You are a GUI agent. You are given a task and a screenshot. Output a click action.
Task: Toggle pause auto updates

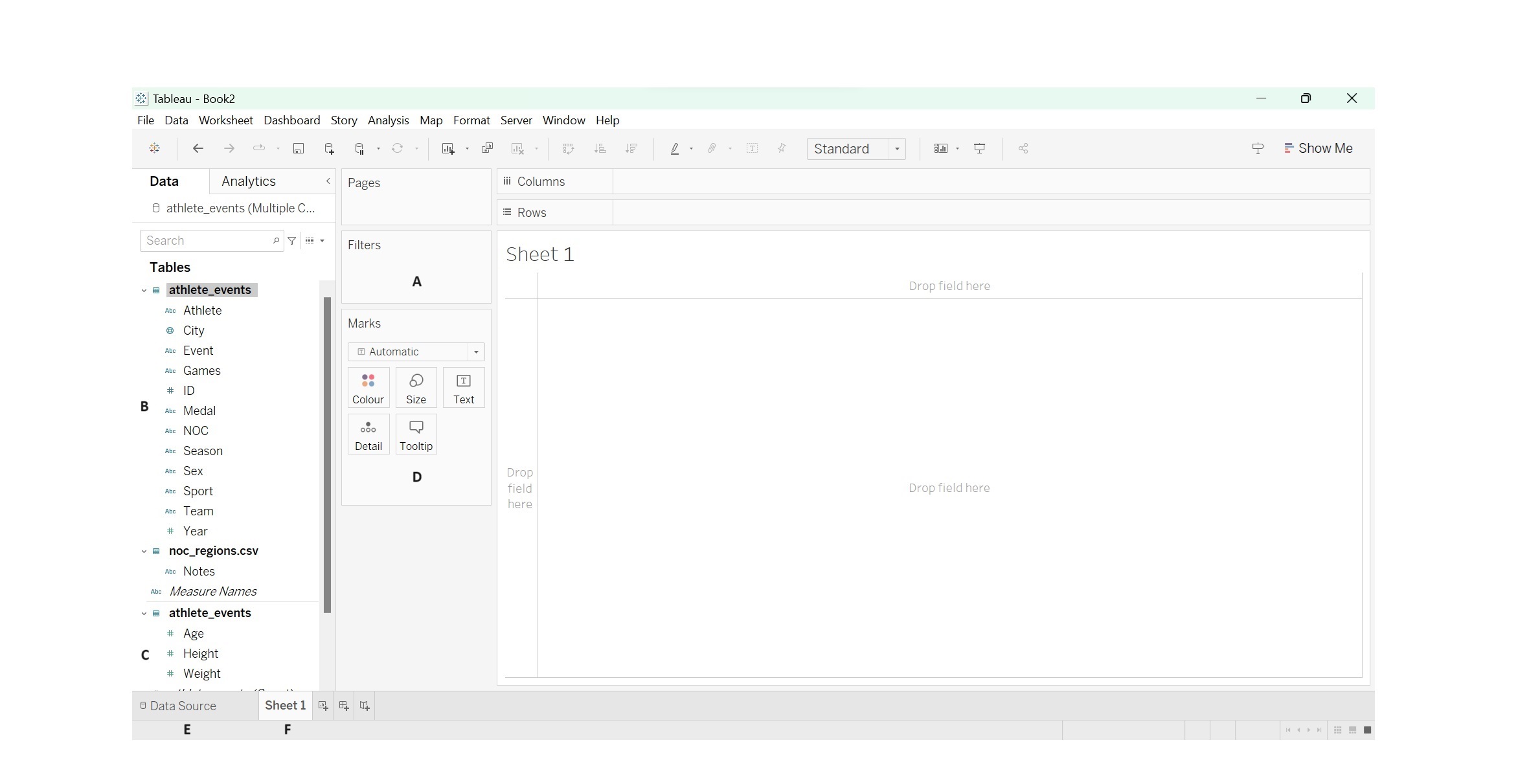click(359, 148)
